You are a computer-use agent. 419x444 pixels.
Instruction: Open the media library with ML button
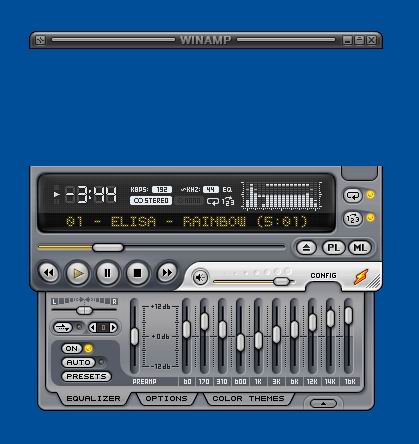point(360,248)
